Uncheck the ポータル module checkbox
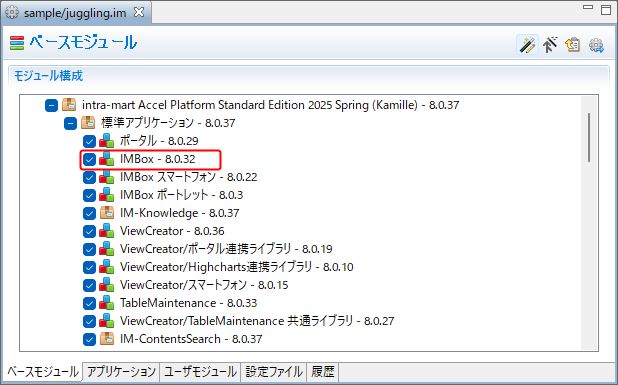 tap(89, 141)
